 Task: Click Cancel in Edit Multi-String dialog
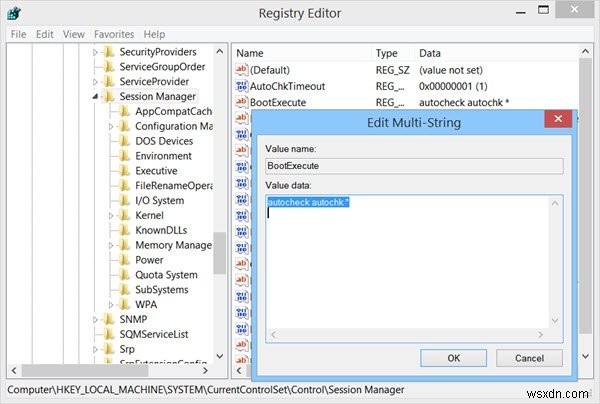(529, 358)
